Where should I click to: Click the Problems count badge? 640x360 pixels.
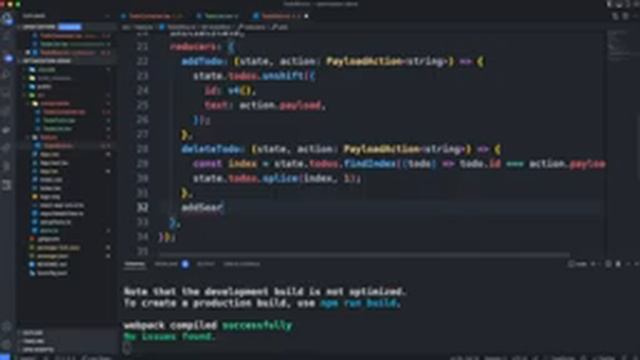(185, 264)
